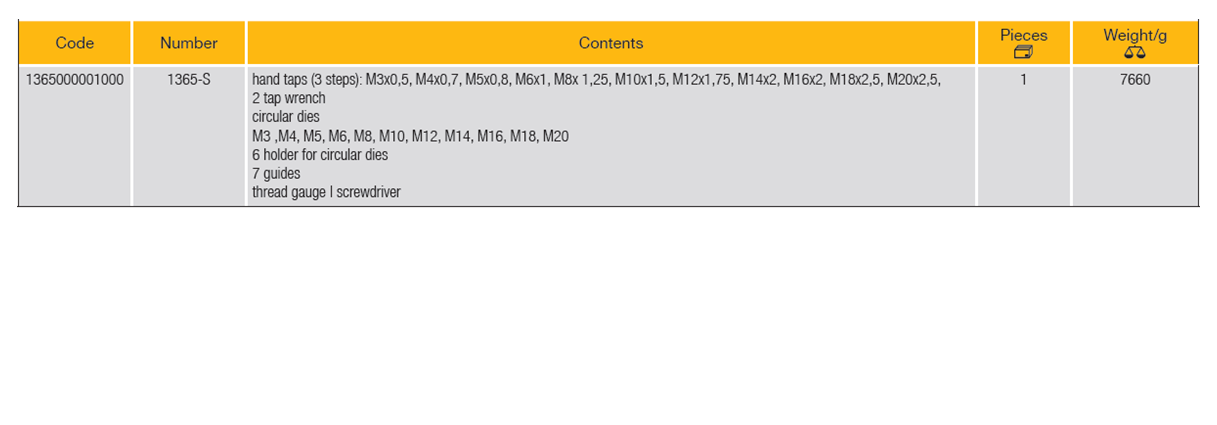Viewport: 1217px width, 425px height.
Task: Click the Contents column header
Action: (x=611, y=43)
